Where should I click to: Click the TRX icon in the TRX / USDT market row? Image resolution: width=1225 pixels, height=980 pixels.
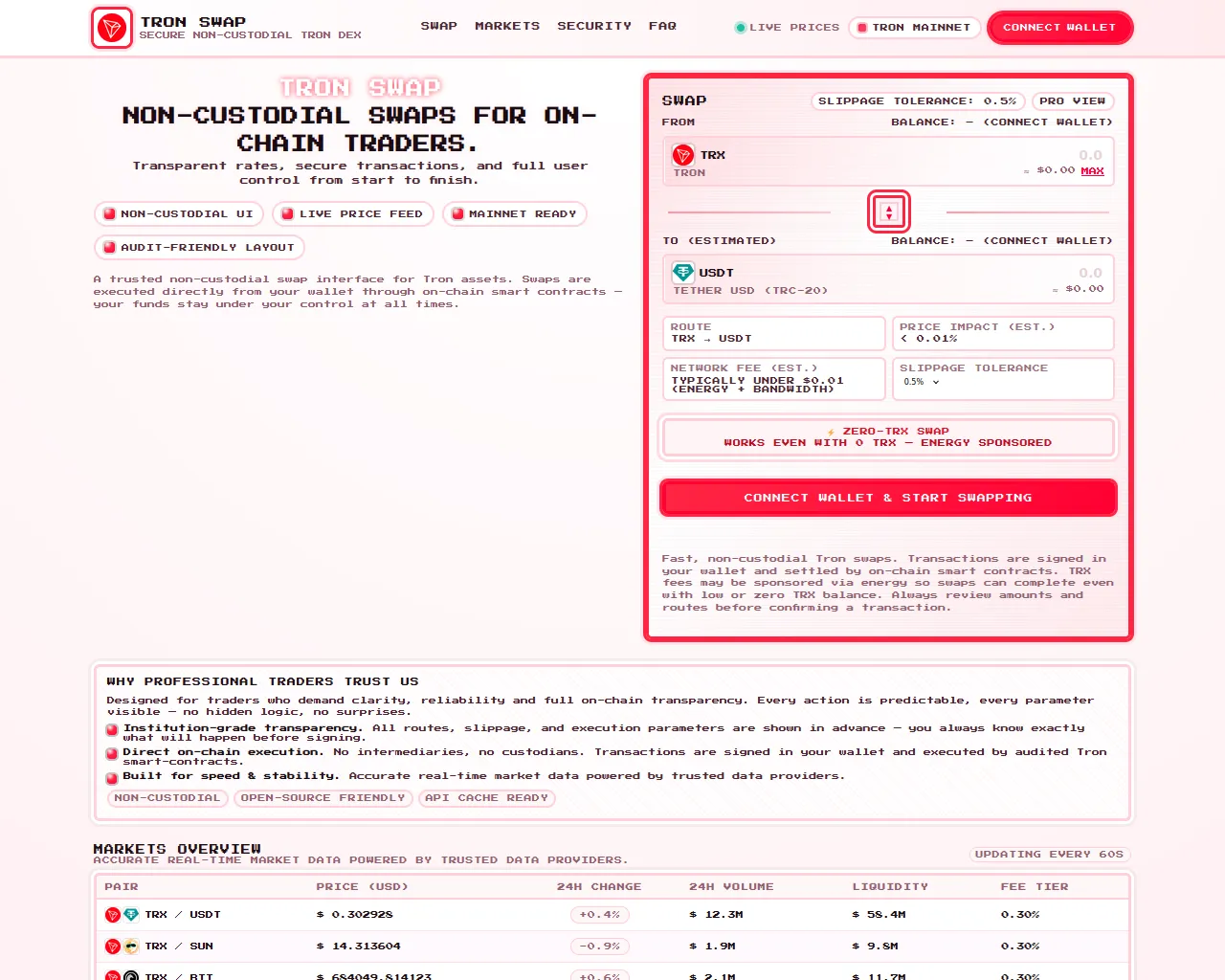[x=113, y=915]
